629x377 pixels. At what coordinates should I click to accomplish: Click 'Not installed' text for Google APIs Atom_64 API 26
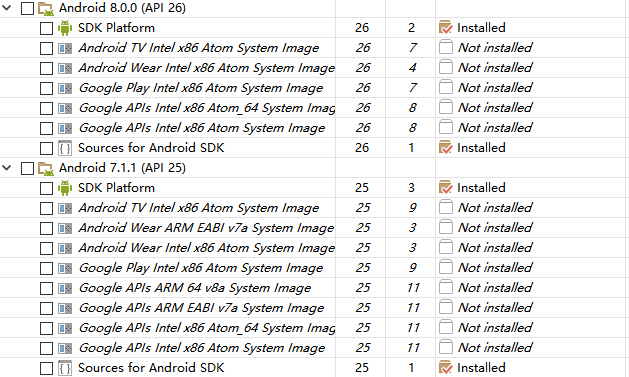(495, 108)
